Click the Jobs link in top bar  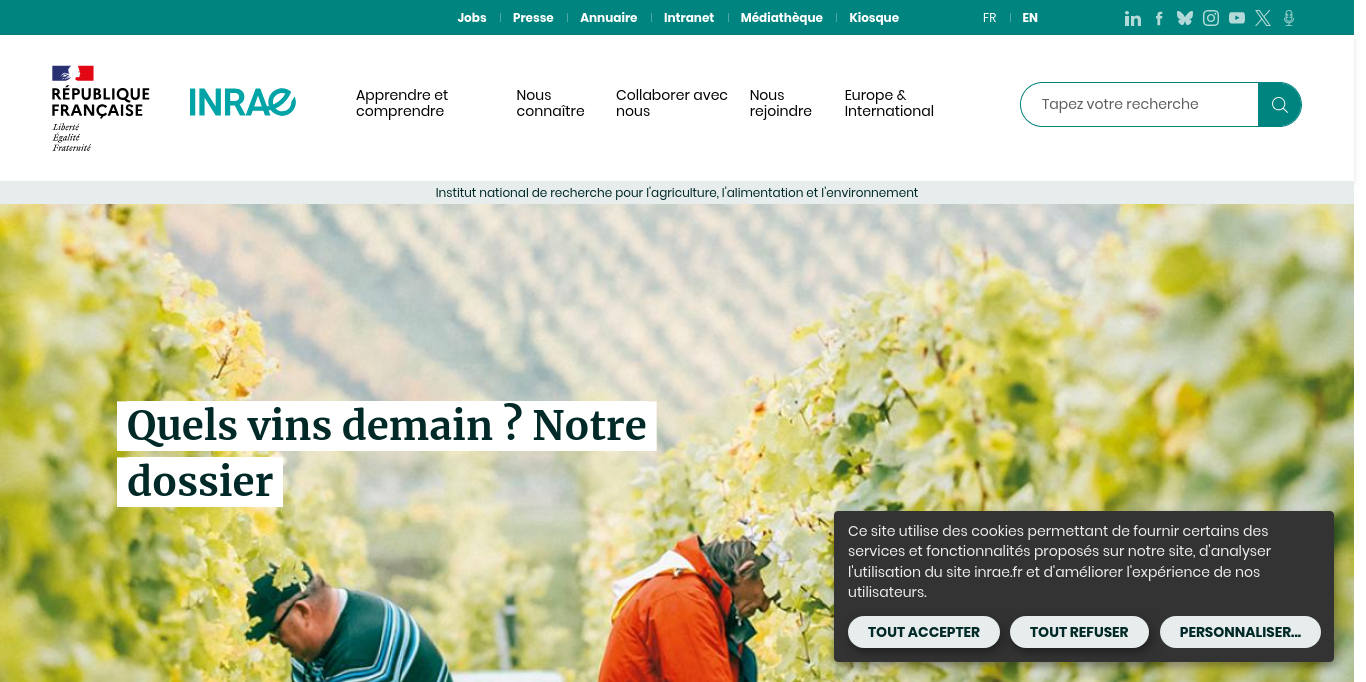[472, 18]
